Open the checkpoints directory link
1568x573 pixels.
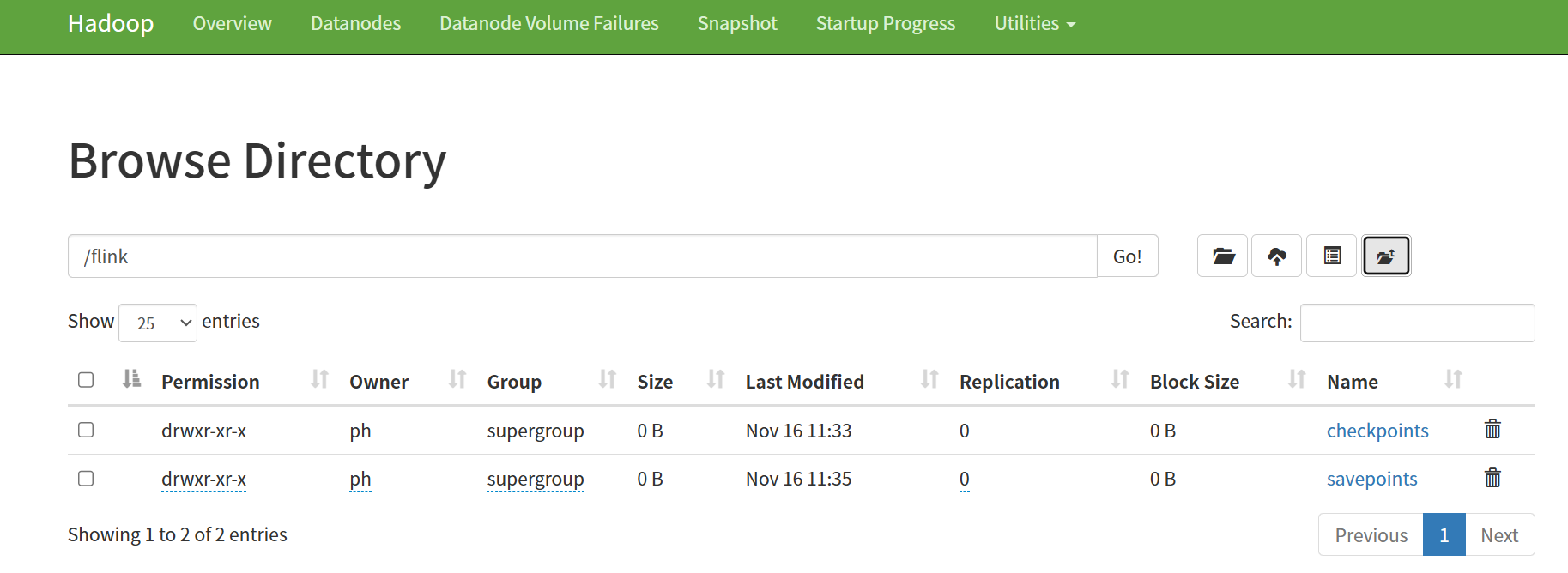coord(1377,431)
